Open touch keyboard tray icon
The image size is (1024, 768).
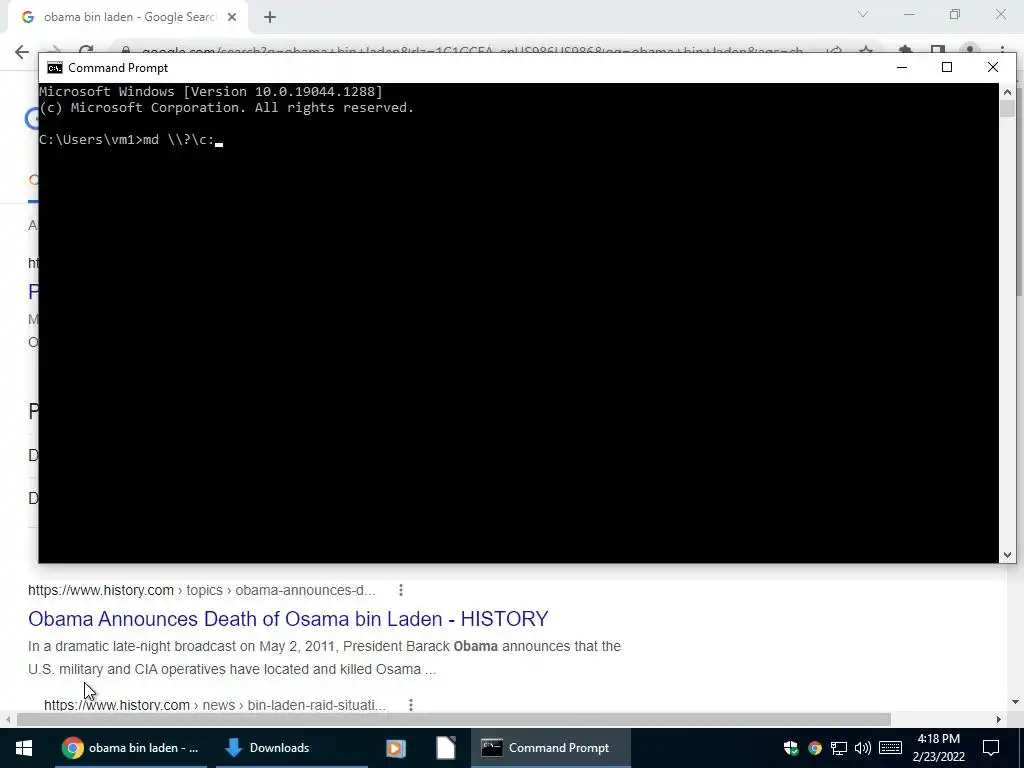(890, 748)
